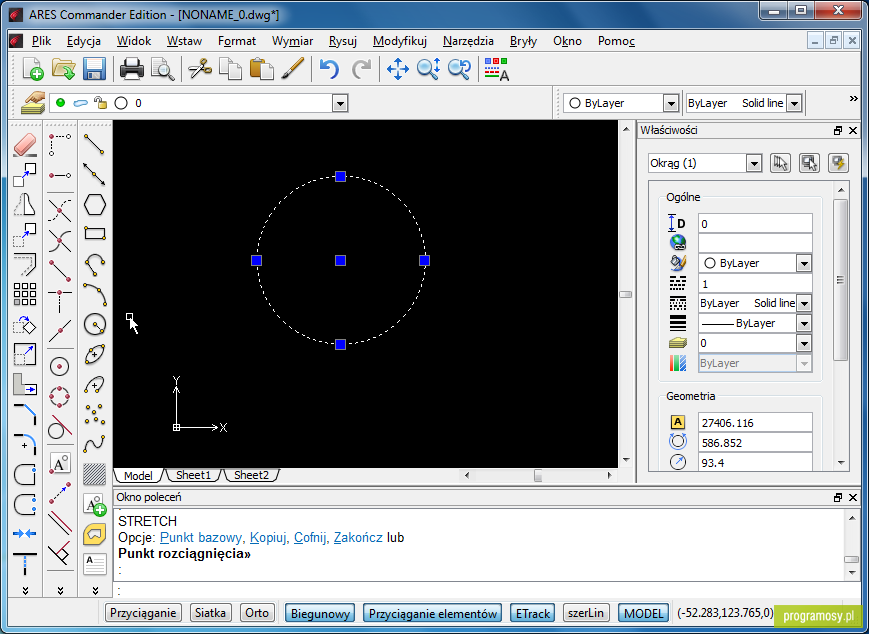The image size is (869, 634).
Task: Select the Line drawing tool
Action: [94, 145]
